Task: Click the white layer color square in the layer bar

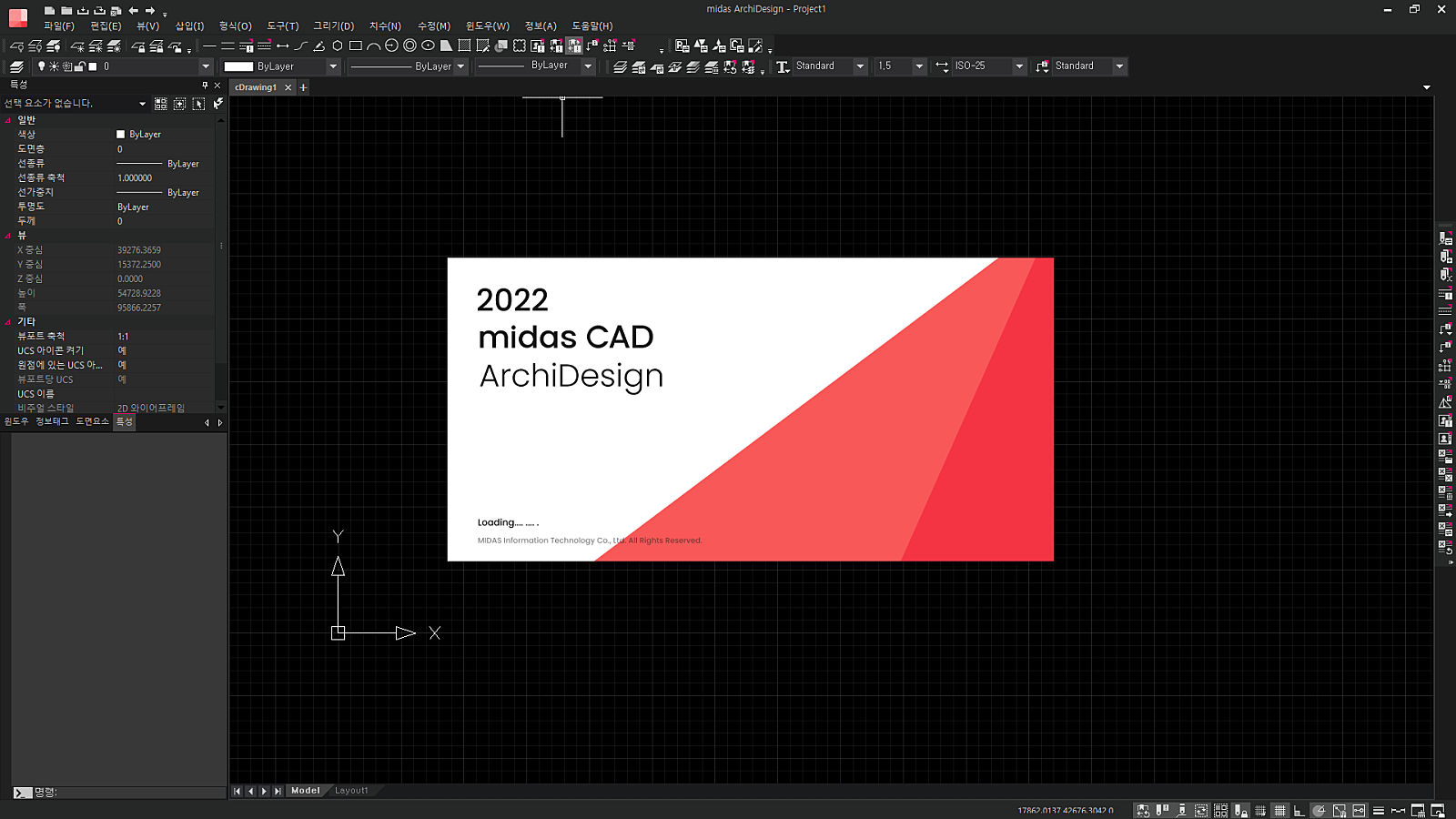Action: (x=92, y=66)
